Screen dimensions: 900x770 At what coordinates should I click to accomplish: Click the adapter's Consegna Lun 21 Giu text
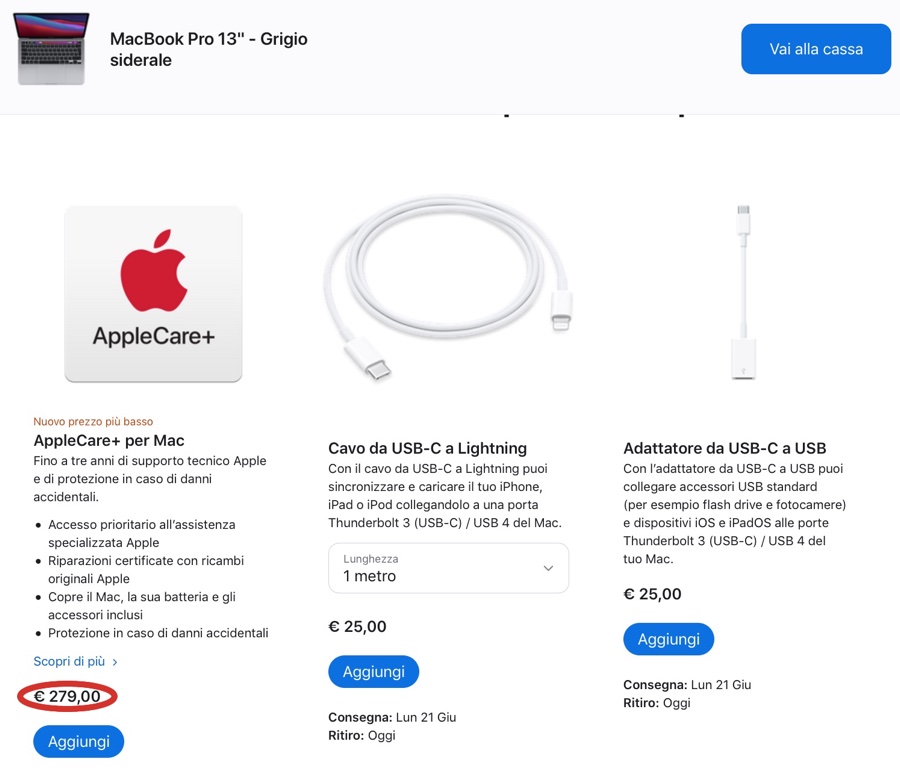687,685
